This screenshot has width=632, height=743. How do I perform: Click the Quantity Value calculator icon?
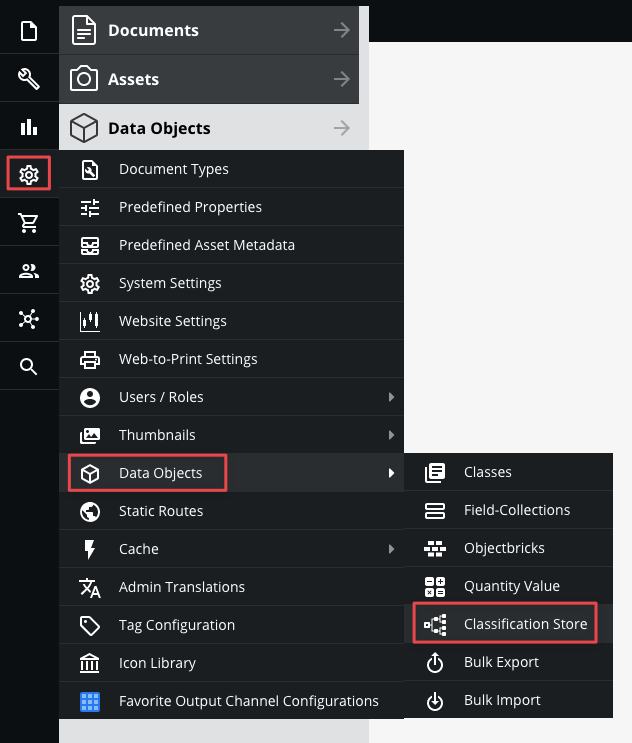[434, 586]
